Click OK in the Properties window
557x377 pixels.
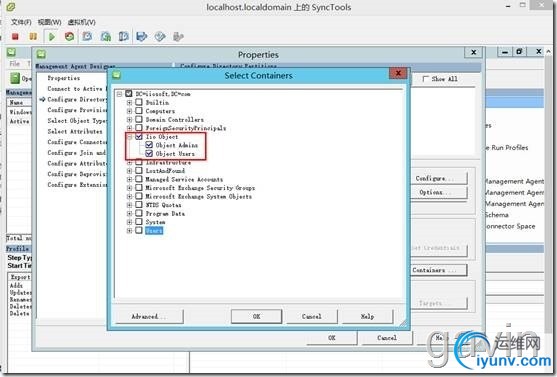331,338
